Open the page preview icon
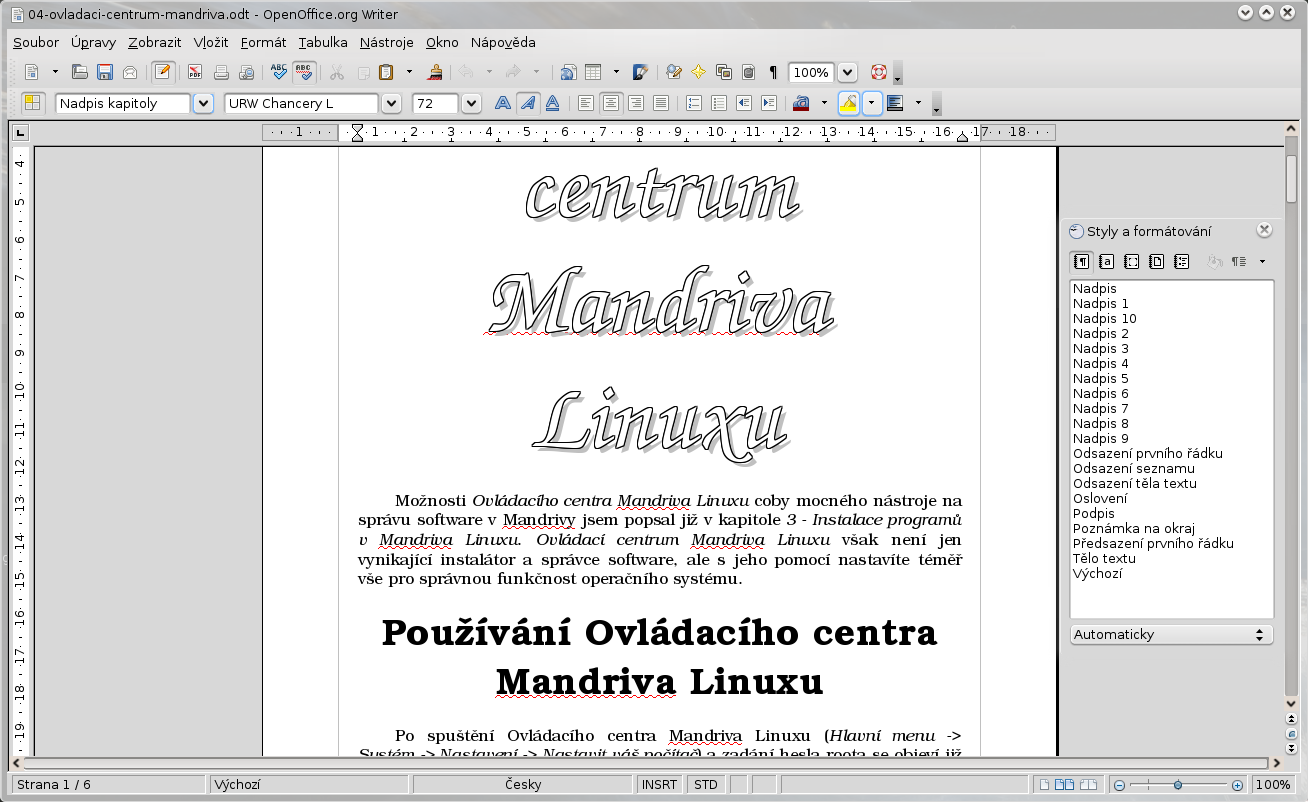Viewport: 1308px width, 802px height. (245, 72)
